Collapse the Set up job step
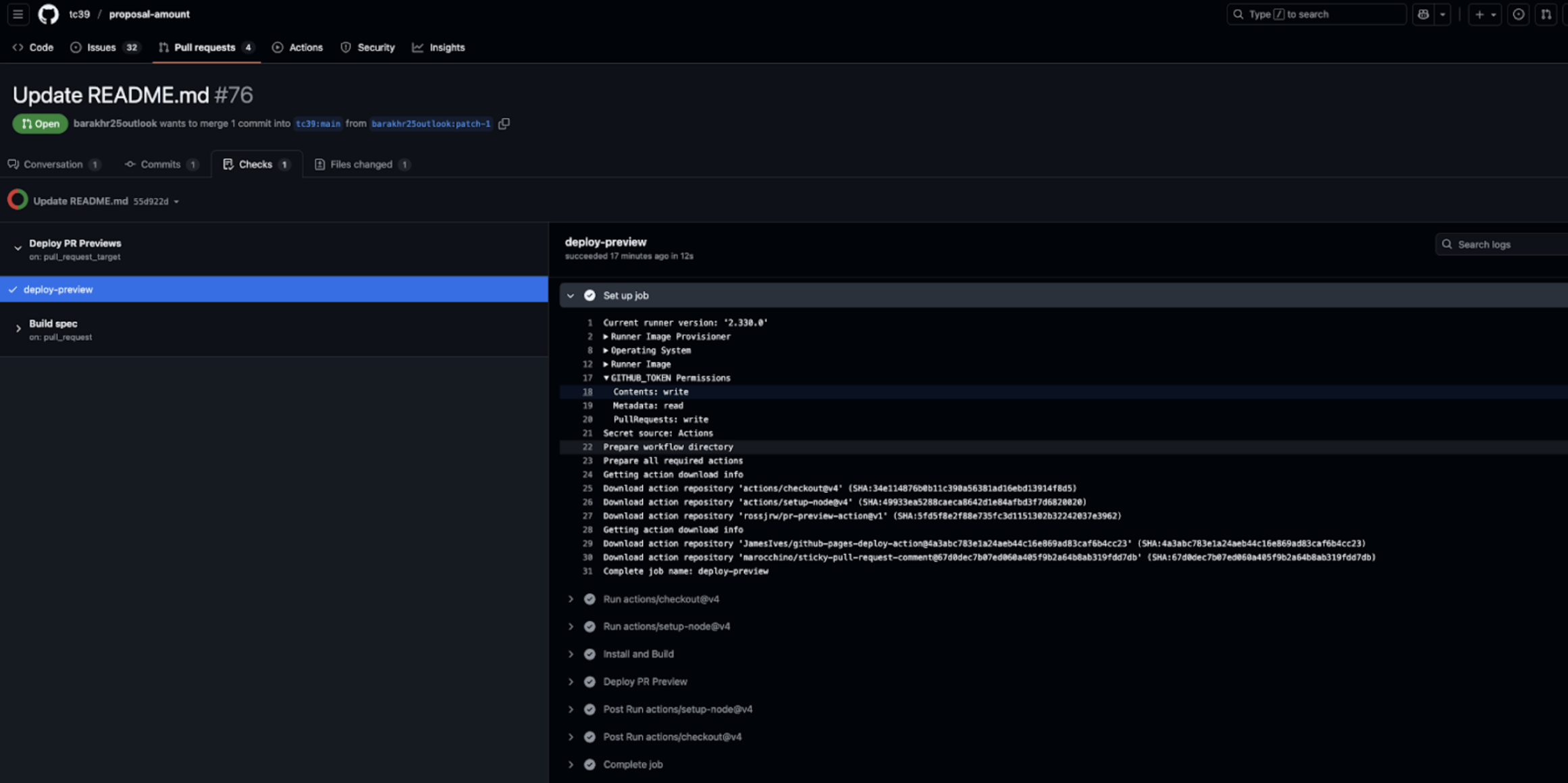This screenshot has height=783, width=1568. click(571, 296)
